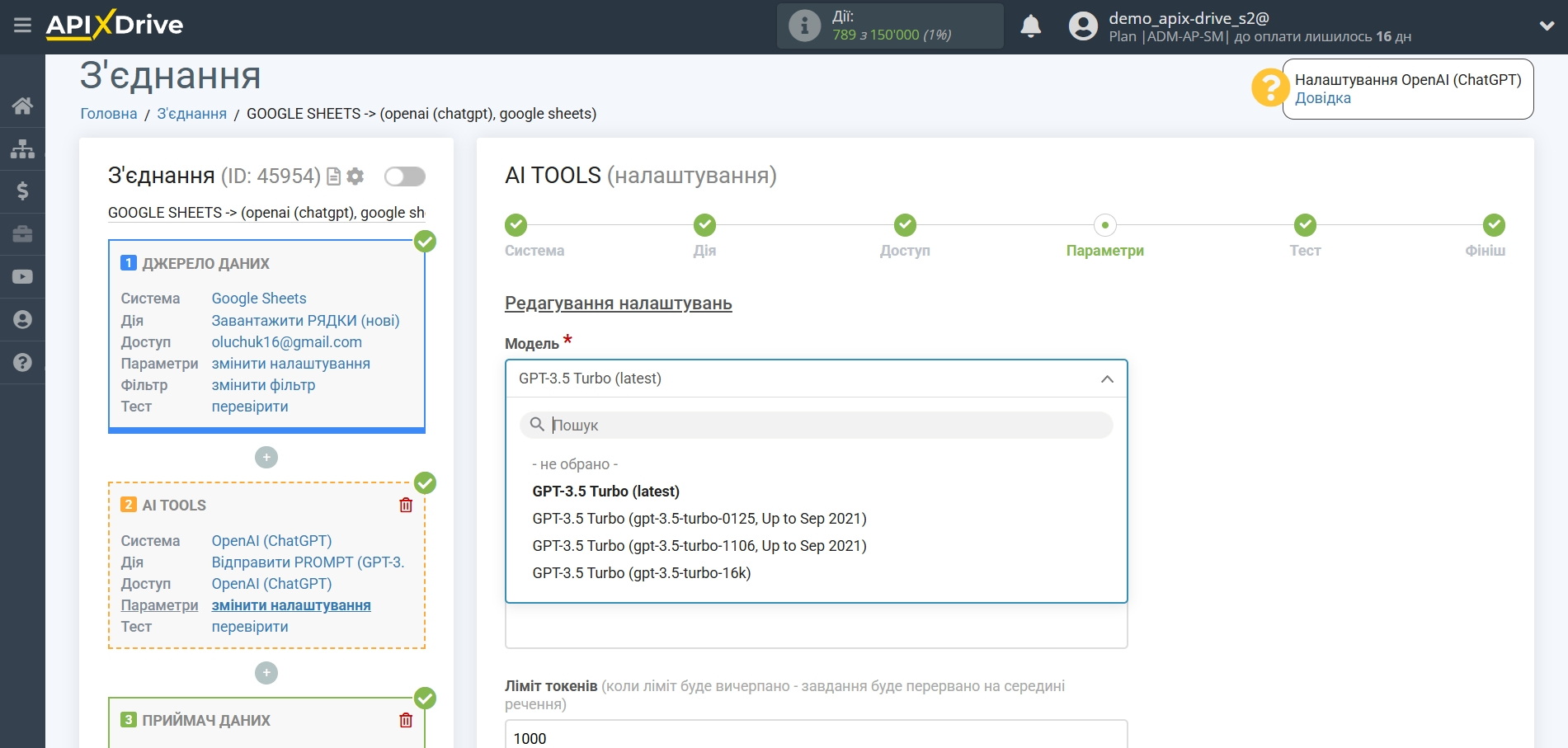Viewport: 1568px width, 748px height.
Task: Select GPT-3.5 Turbo (latest) option
Action: 606,492
